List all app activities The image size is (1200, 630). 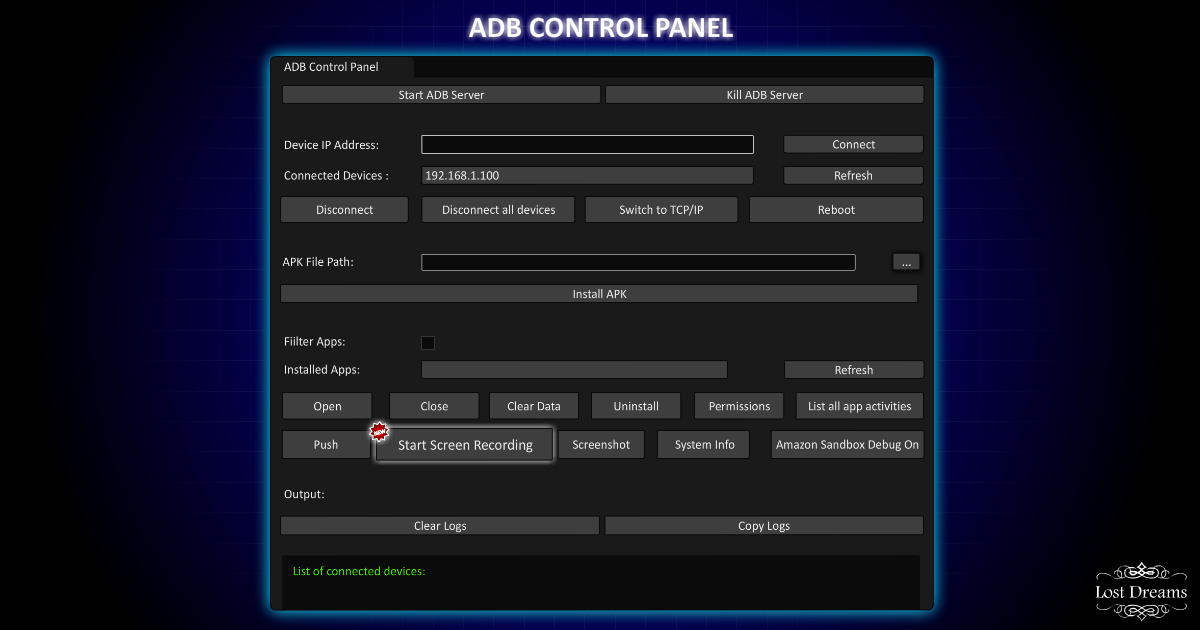pos(859,406)
